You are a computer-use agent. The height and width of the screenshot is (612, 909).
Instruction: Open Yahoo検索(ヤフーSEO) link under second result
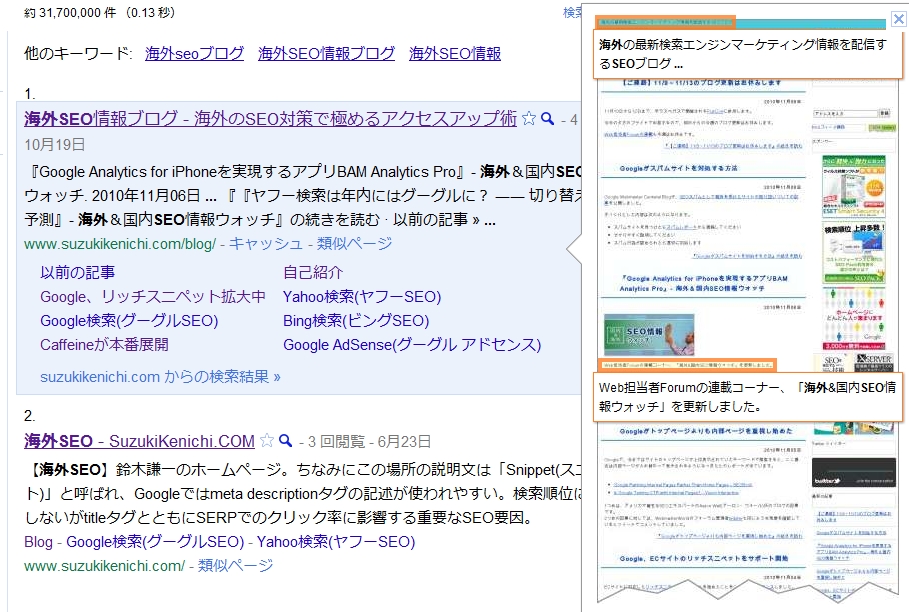[x=336, y=542]
